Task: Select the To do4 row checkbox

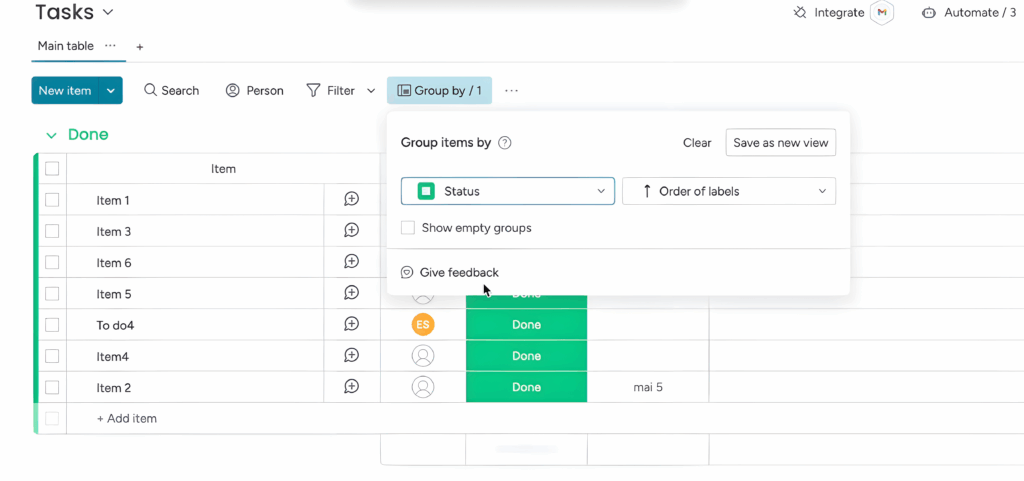Action: pyautogui.click(x=52, y=325)
